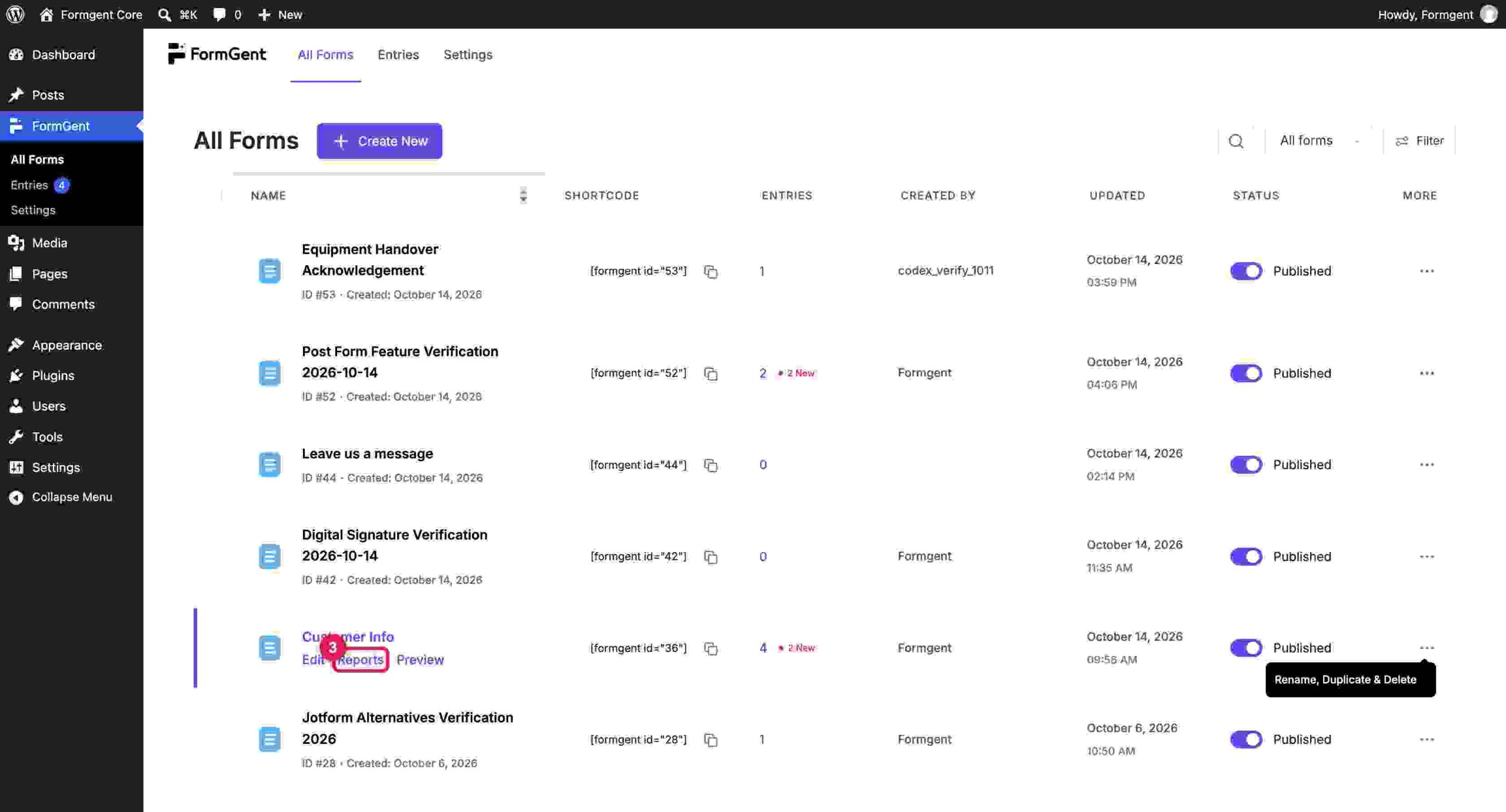This screenshot has height=812, width=1506.
Task: Copy the Customer Info form shortcode
Action: coord(711,649)
